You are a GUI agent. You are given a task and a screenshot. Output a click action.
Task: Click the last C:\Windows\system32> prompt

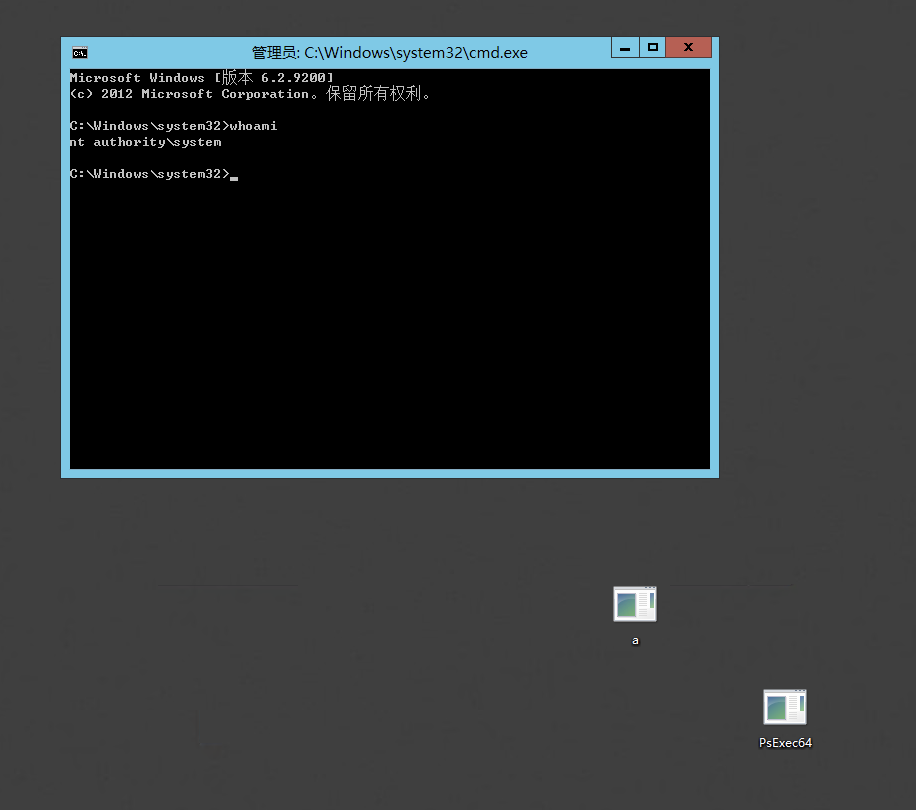tap(150, 174)
